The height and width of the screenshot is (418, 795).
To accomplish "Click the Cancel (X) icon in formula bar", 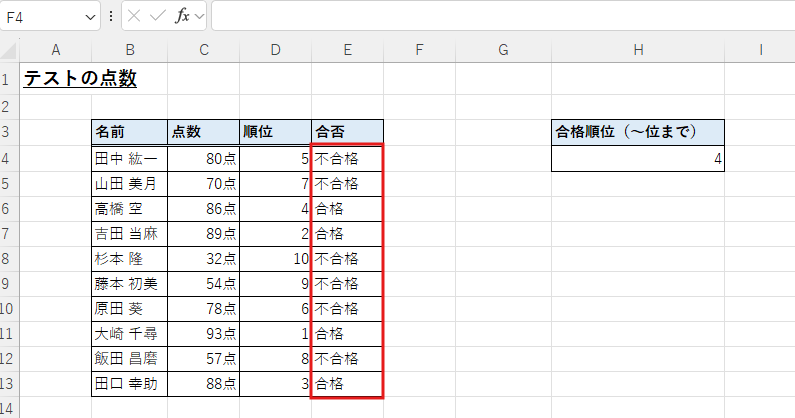I will tap(135, 17).
